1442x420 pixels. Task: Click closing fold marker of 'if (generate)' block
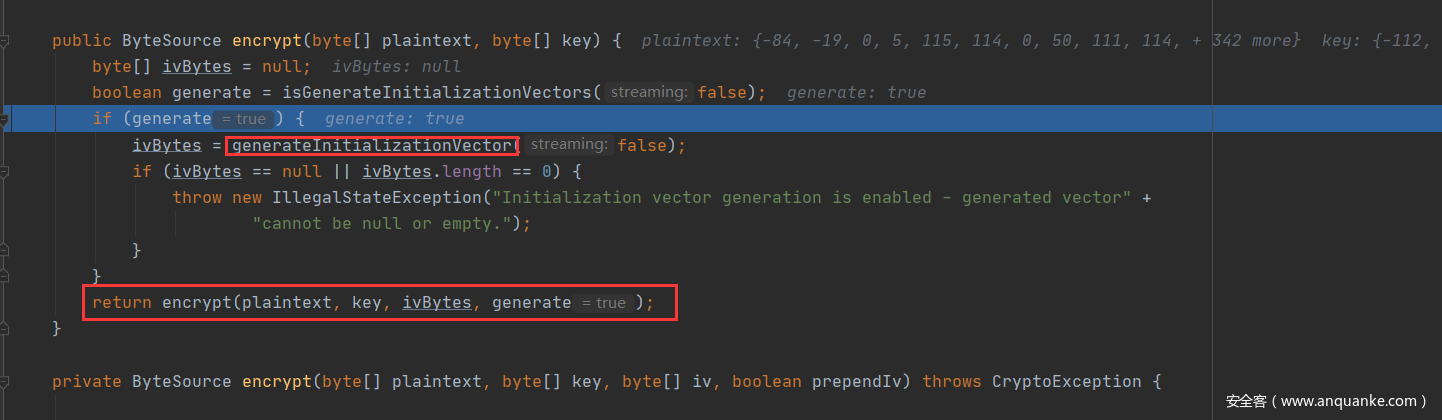(5, 275)
